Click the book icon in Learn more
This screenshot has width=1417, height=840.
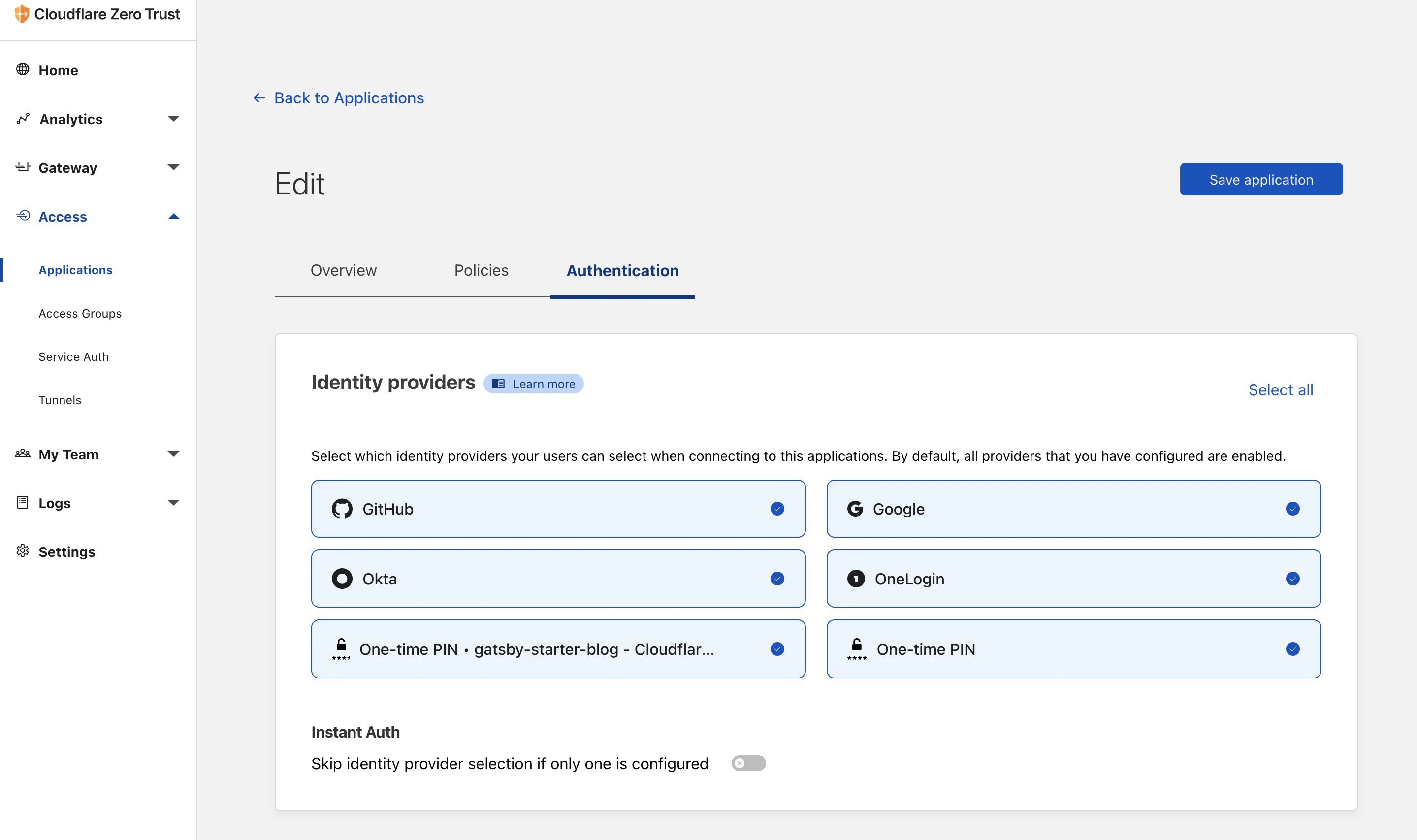tap(498, 384)
